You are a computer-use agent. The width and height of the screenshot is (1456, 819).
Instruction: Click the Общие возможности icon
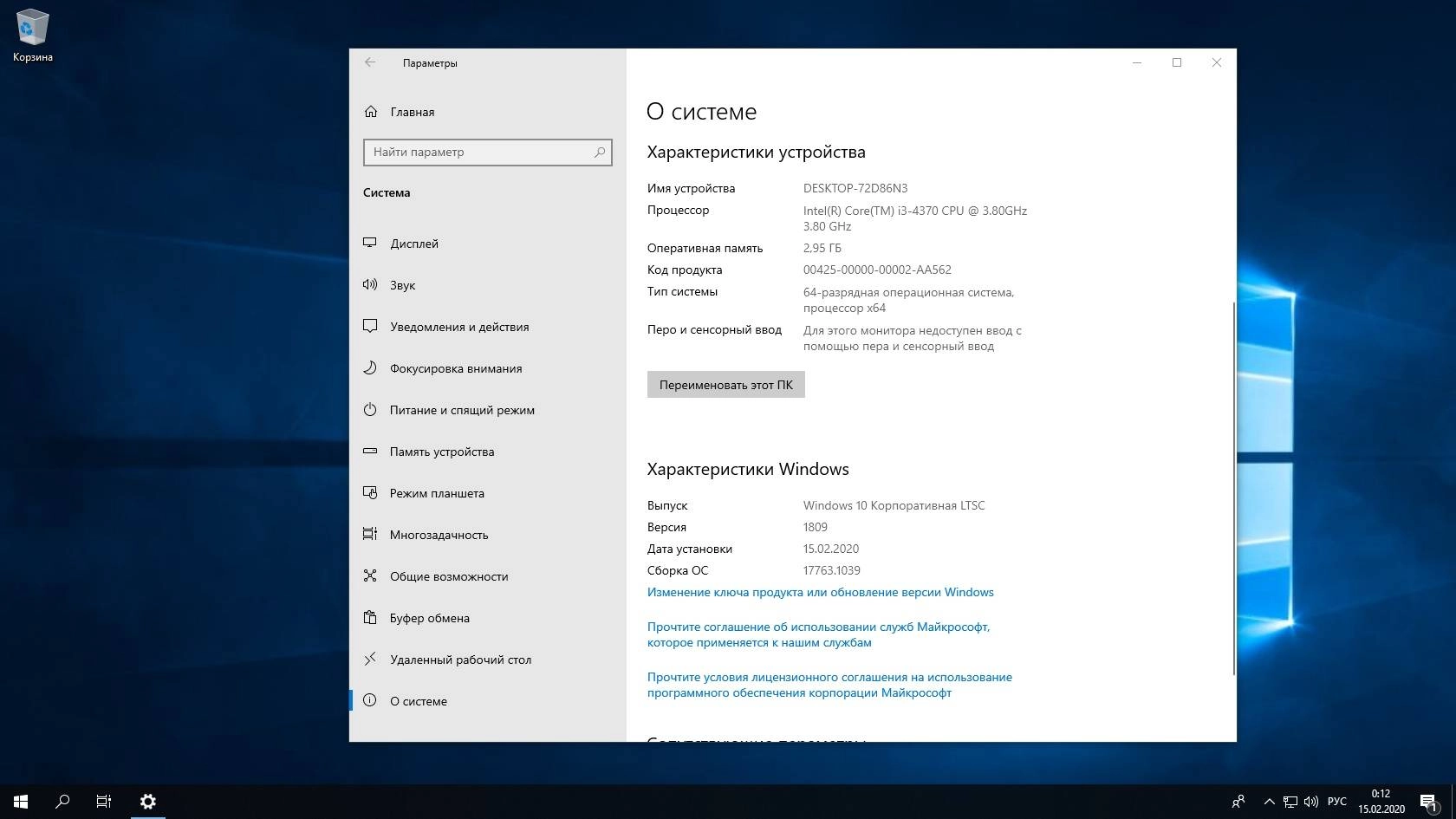coord(370,576)
